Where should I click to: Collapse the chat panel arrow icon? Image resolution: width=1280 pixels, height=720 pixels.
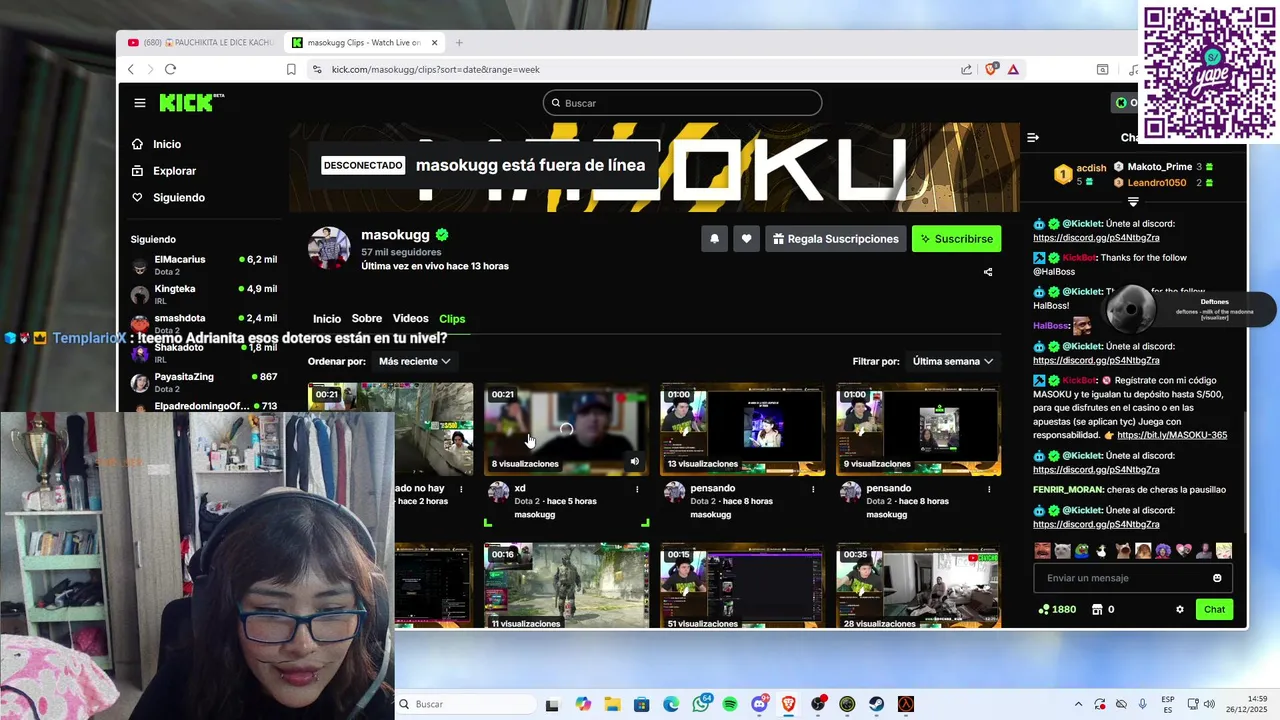1033,138
